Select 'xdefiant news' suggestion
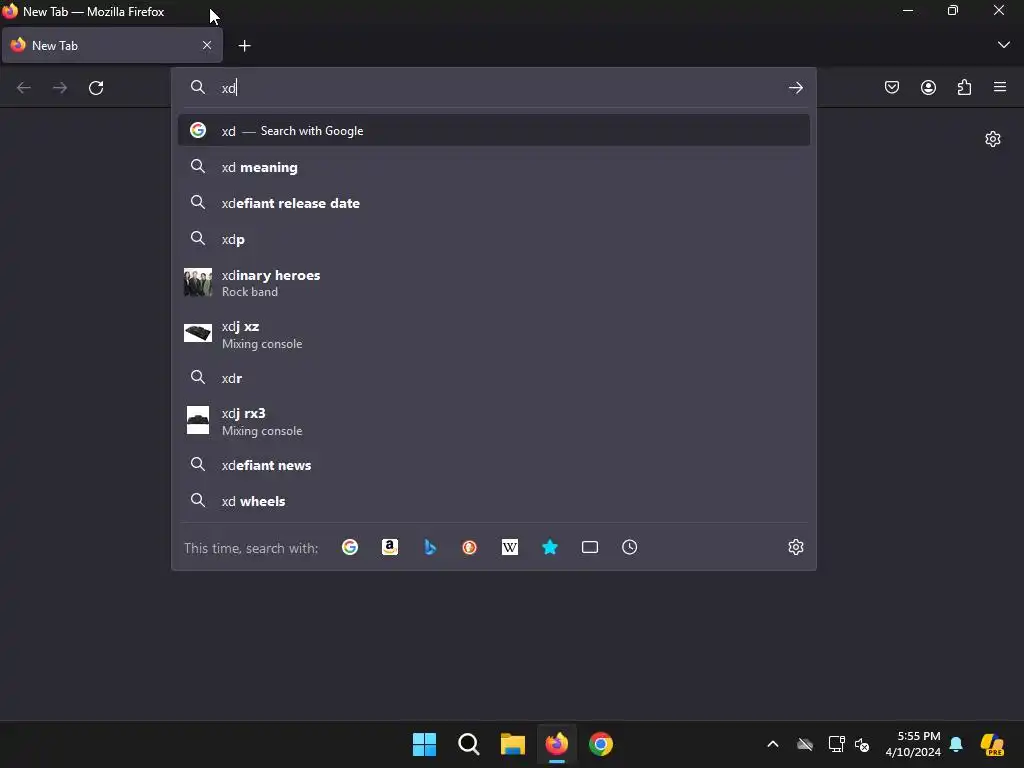Screen dimensions: 1024x768 (494, 465)
